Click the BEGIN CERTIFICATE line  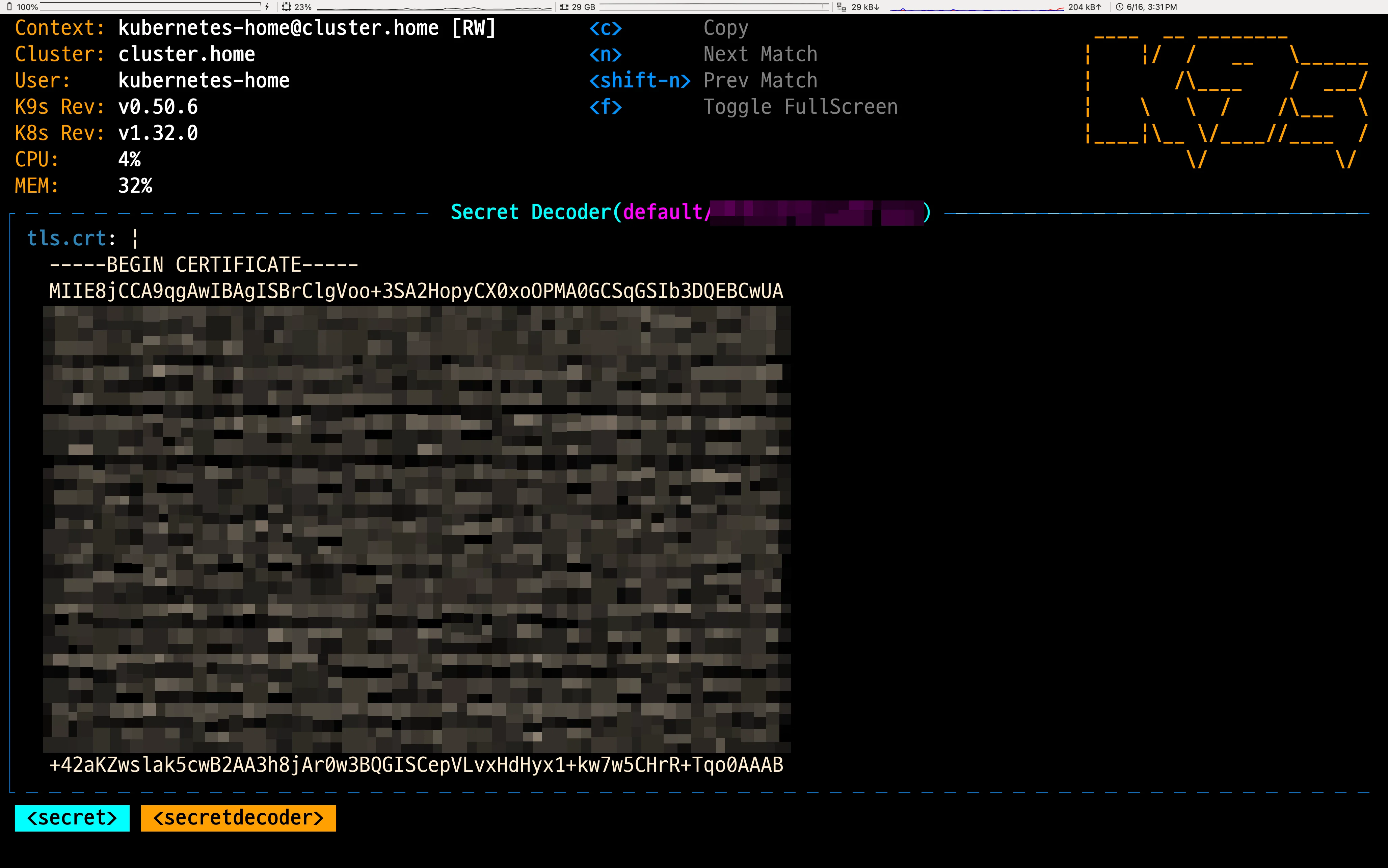click(x=204, y=265)
